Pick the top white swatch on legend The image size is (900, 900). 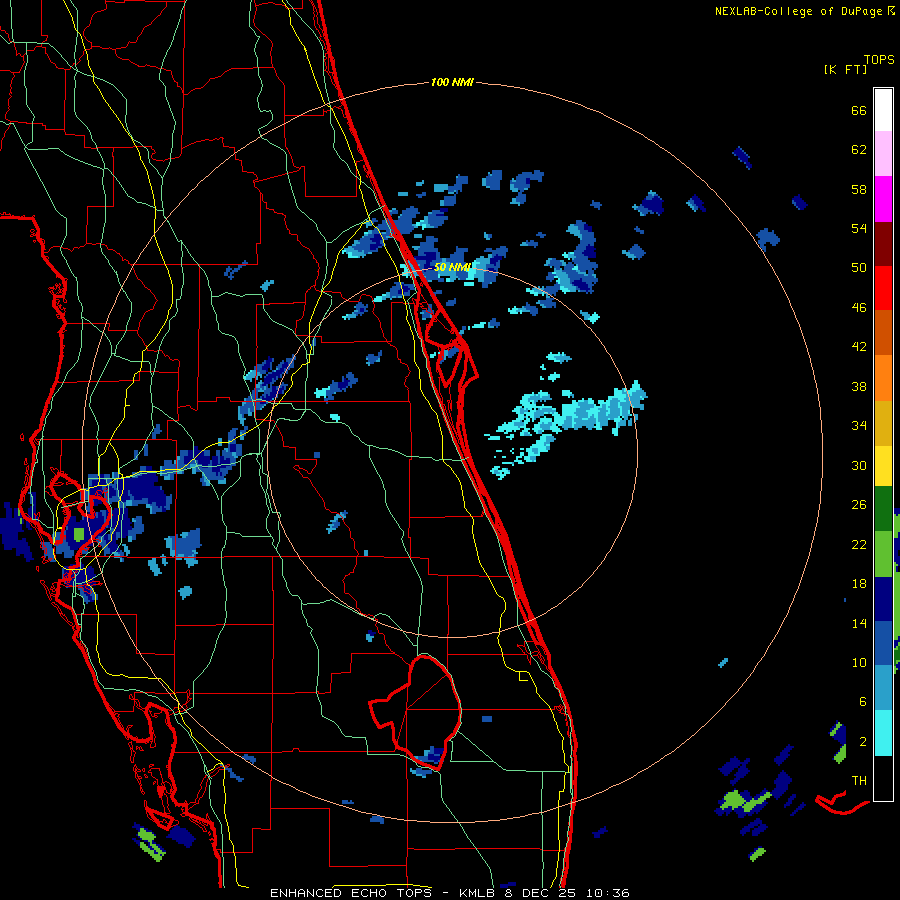tap(883, 110)
